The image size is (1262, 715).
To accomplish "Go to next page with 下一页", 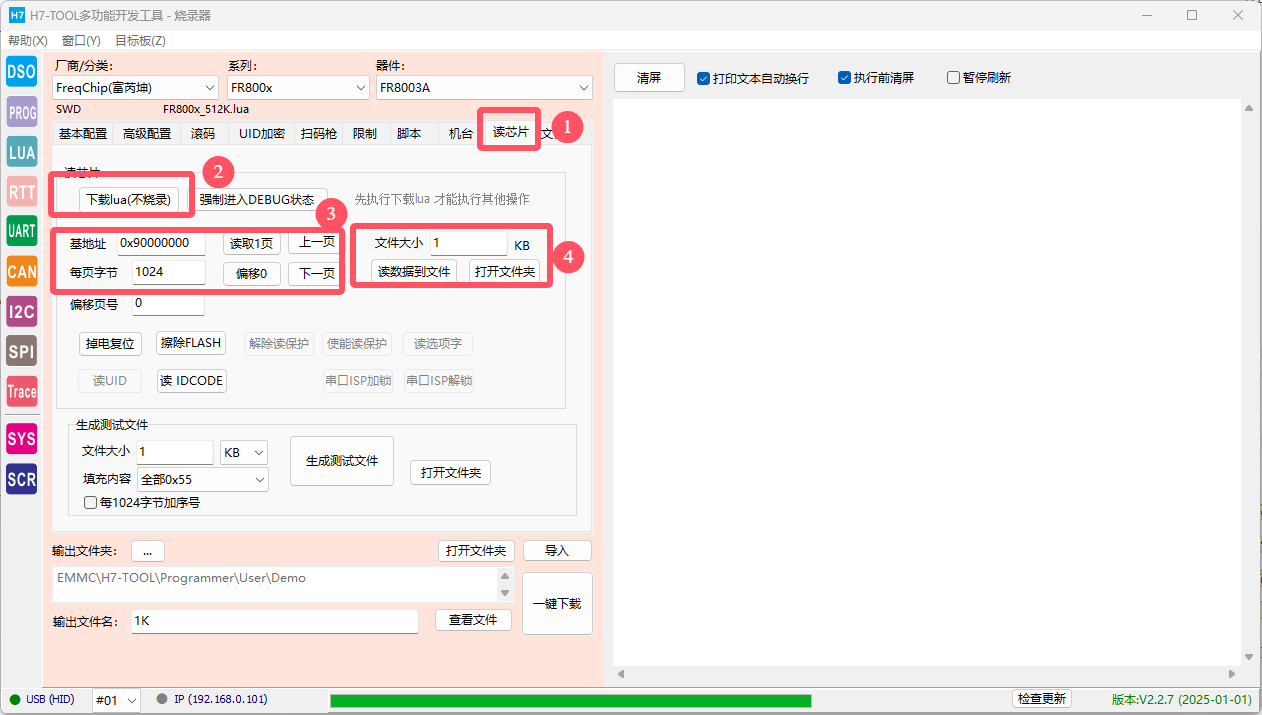I will pyautogui.click(x=317, y=274).
